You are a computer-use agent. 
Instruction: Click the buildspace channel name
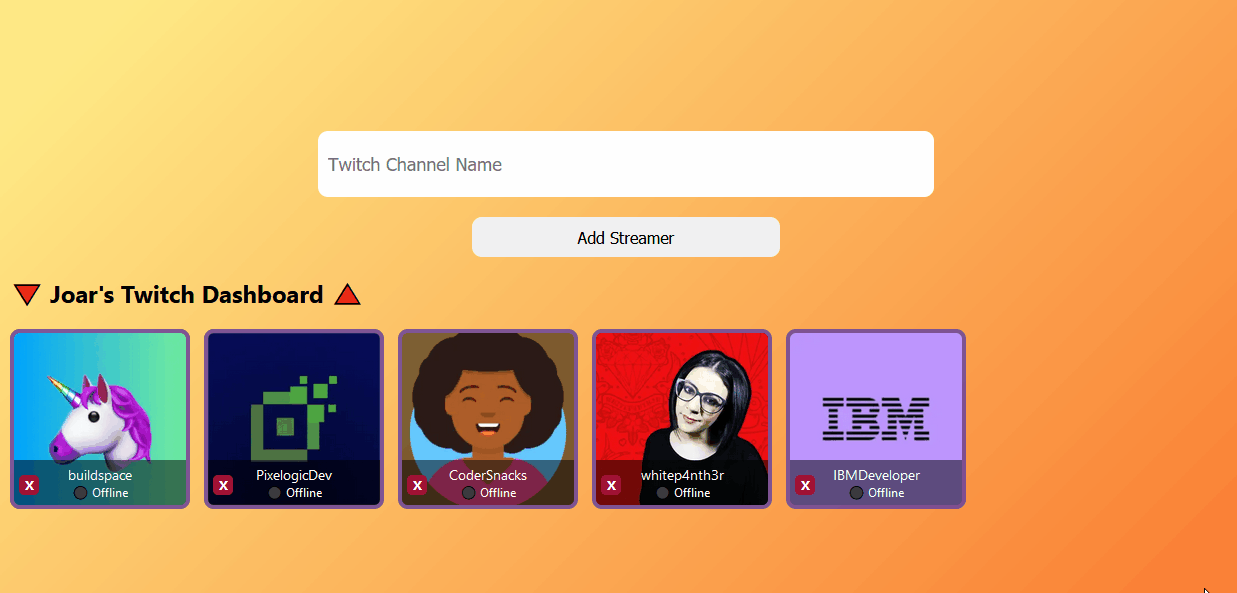tap(100, 475)
